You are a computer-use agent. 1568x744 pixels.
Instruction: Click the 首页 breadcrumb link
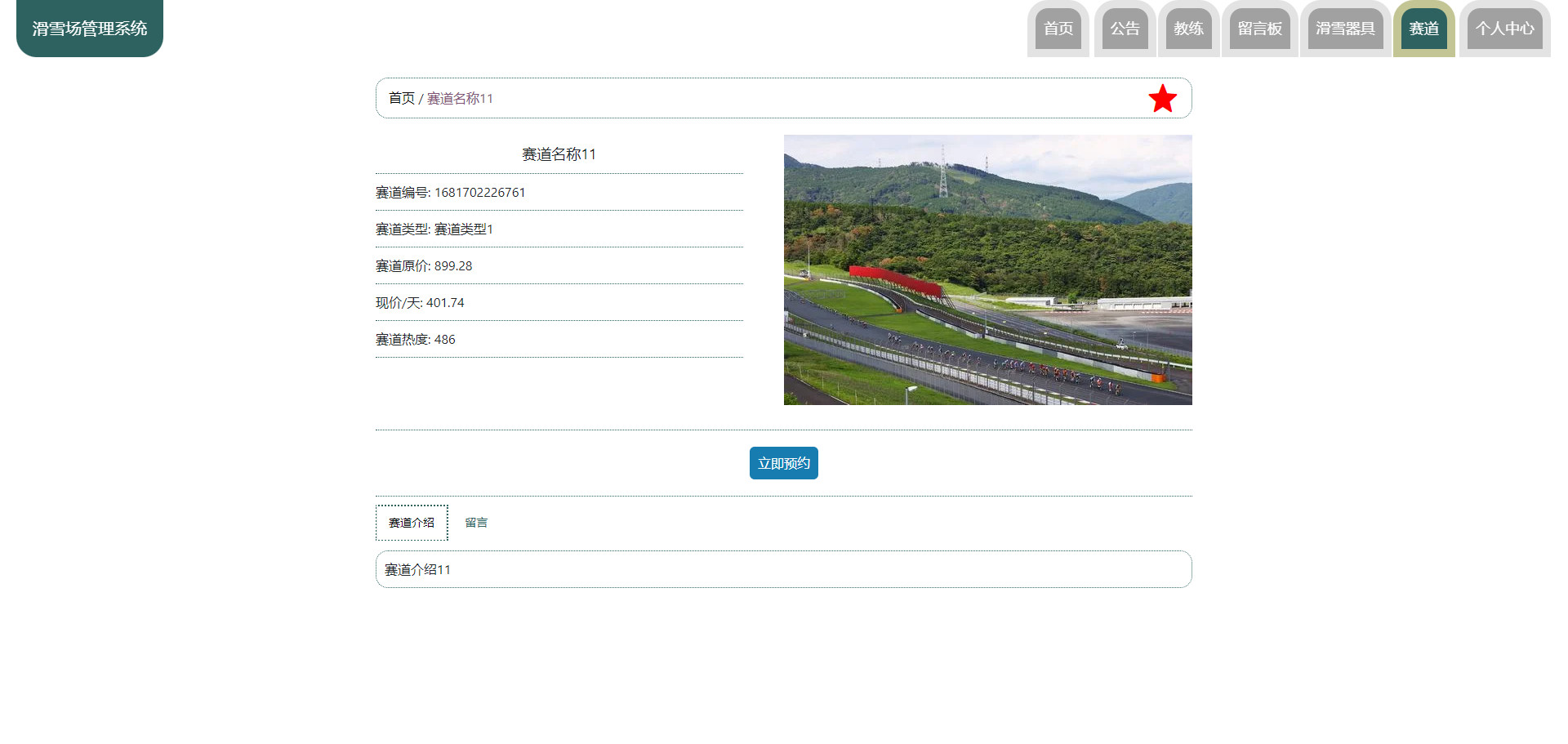click(x=402, y=98)
